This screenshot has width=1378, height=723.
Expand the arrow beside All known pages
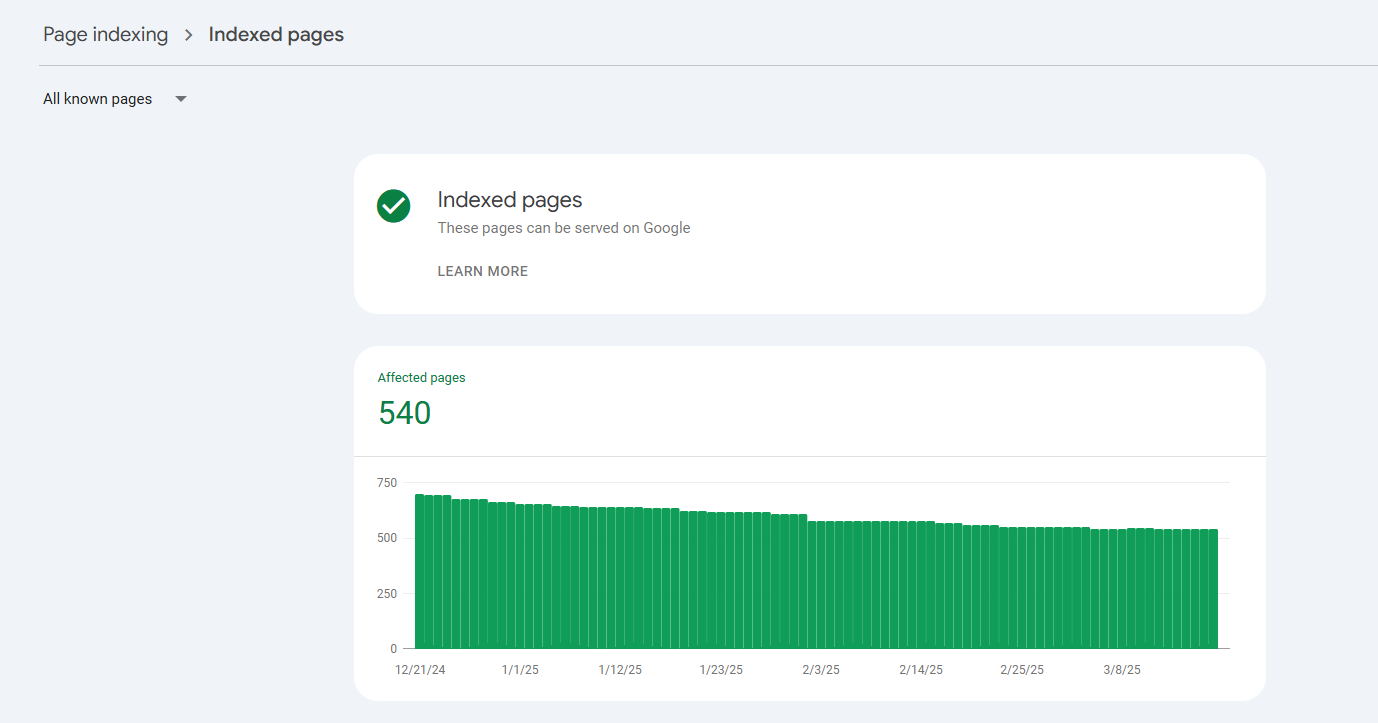[181, 99]
